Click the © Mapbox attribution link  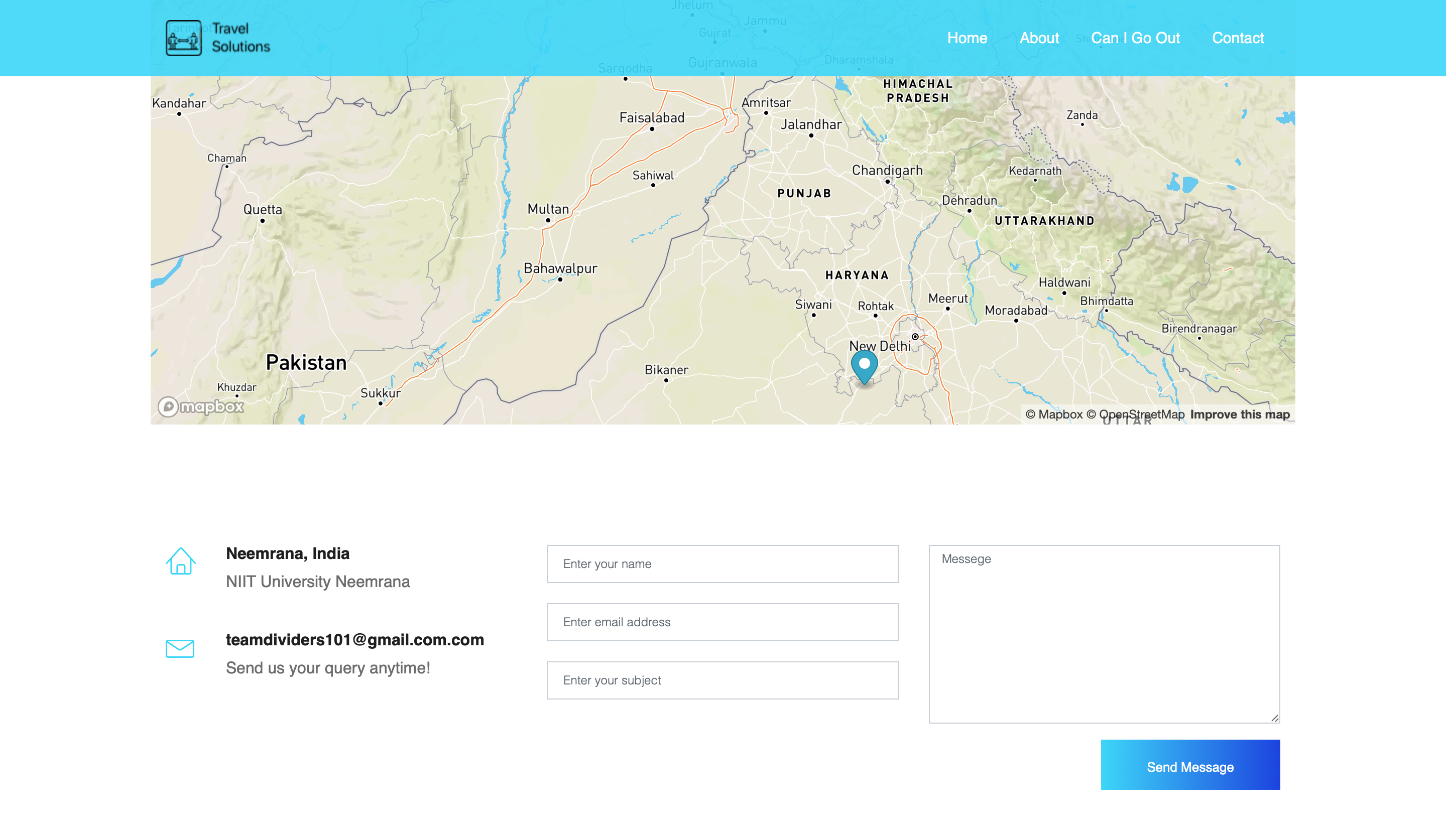1053,414
